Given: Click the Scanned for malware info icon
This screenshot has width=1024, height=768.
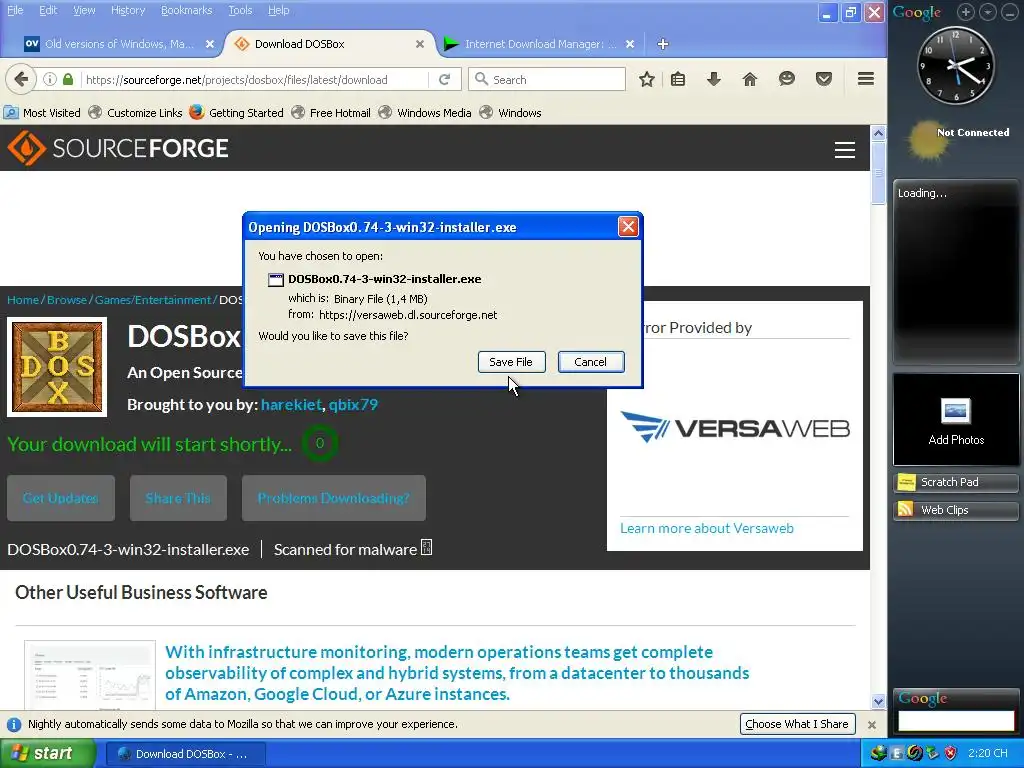Looking at the screenshot, I should coord(426,547).
